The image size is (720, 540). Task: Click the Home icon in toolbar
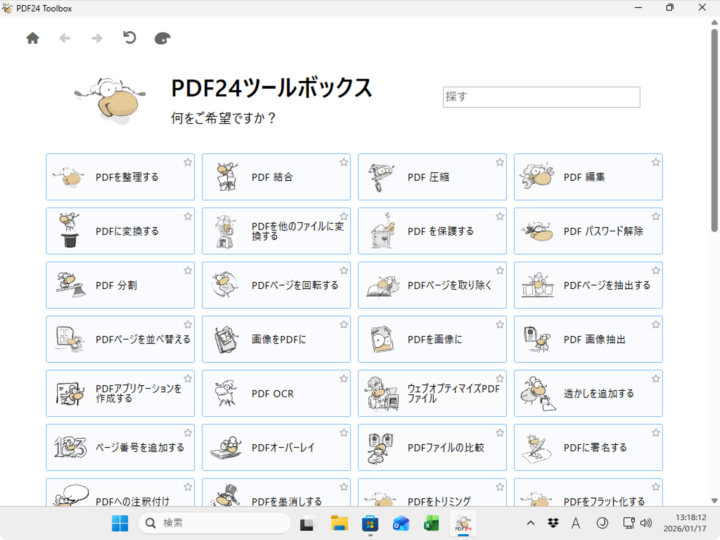(32, 38)
